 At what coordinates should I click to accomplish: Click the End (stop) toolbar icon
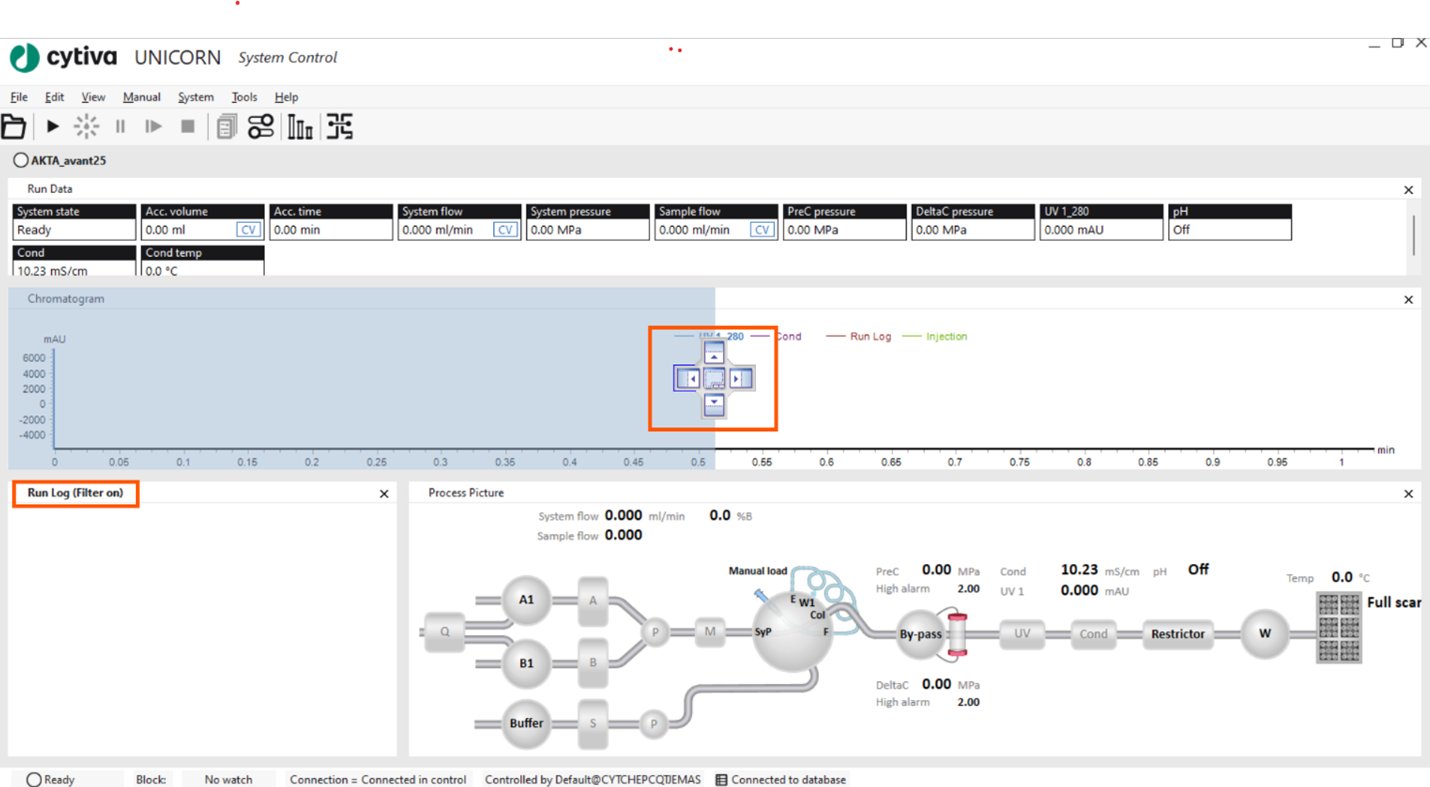(187, 127)
